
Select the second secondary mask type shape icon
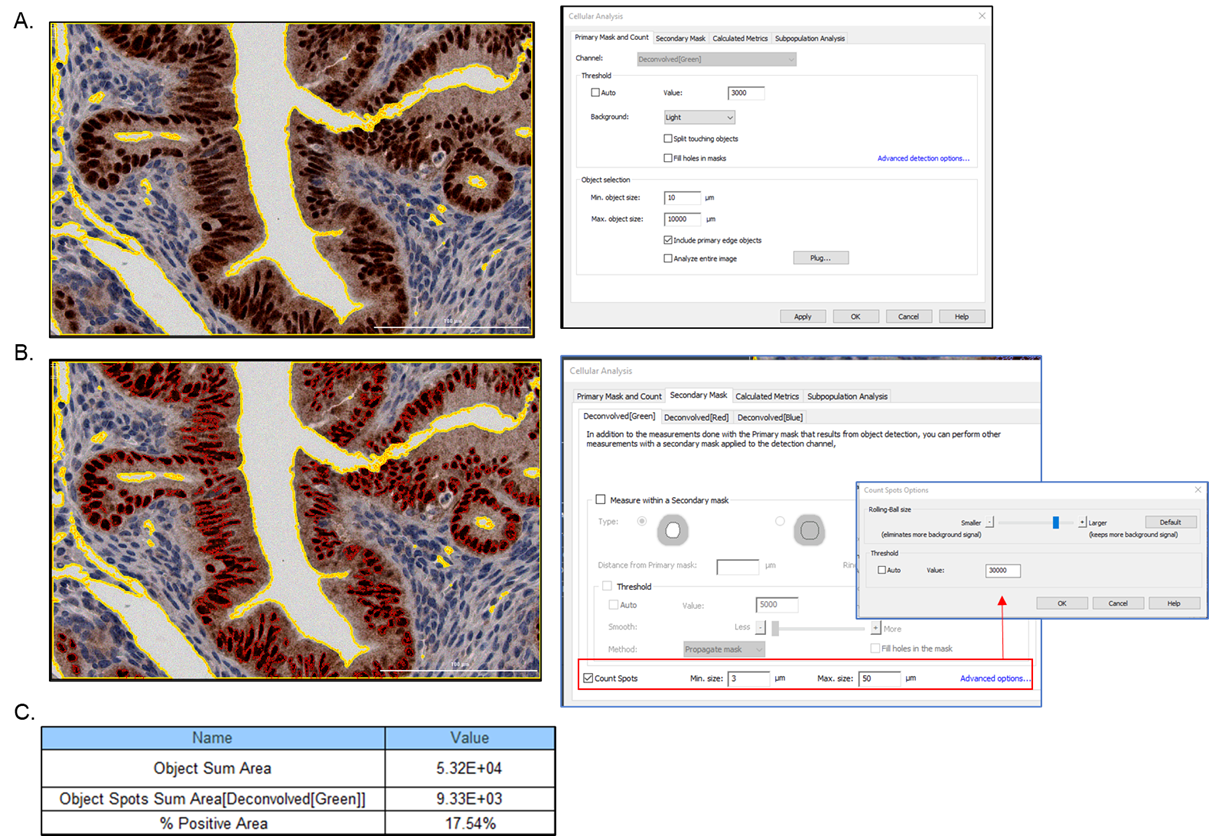(x=810, y=530)
